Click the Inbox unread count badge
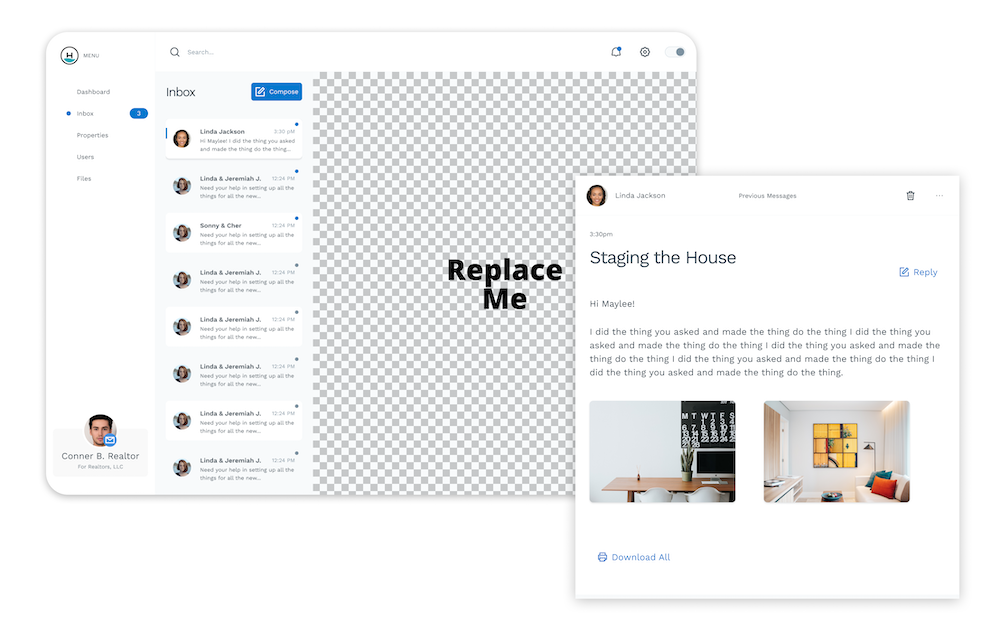 pos(138,114)
